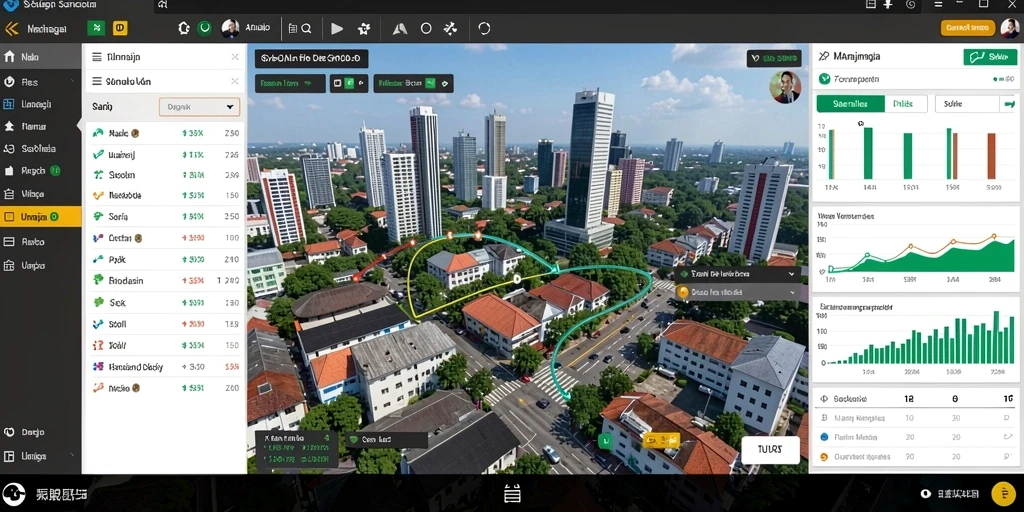The width and height of the screenshot is (1024, 512).
Task: Toggle the white square box in map toolbar
Action: tap(338, 84)
